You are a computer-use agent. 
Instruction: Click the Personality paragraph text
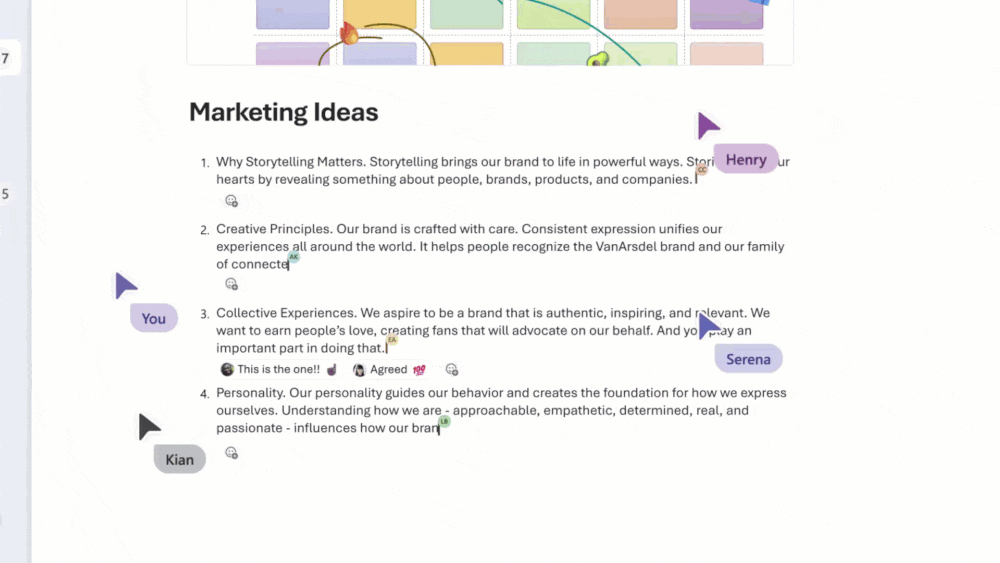coord(500,410)
